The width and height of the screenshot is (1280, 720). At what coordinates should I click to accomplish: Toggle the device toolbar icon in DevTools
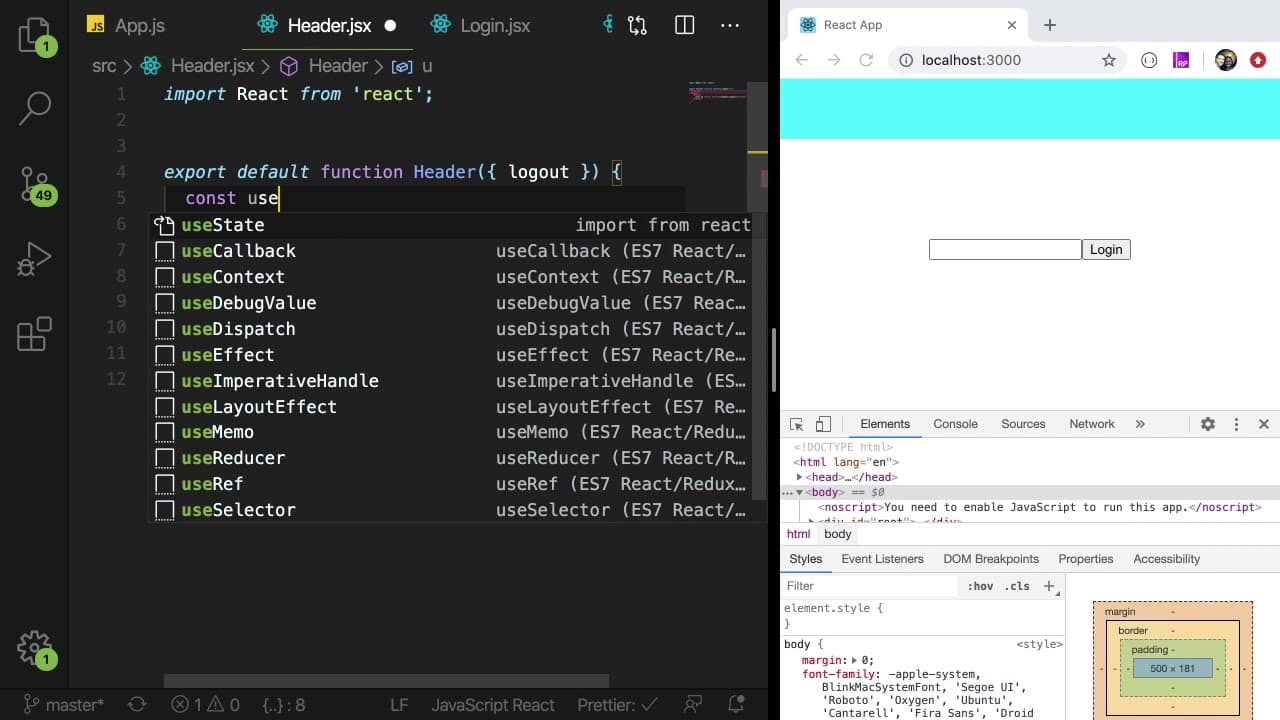[823, 424]
